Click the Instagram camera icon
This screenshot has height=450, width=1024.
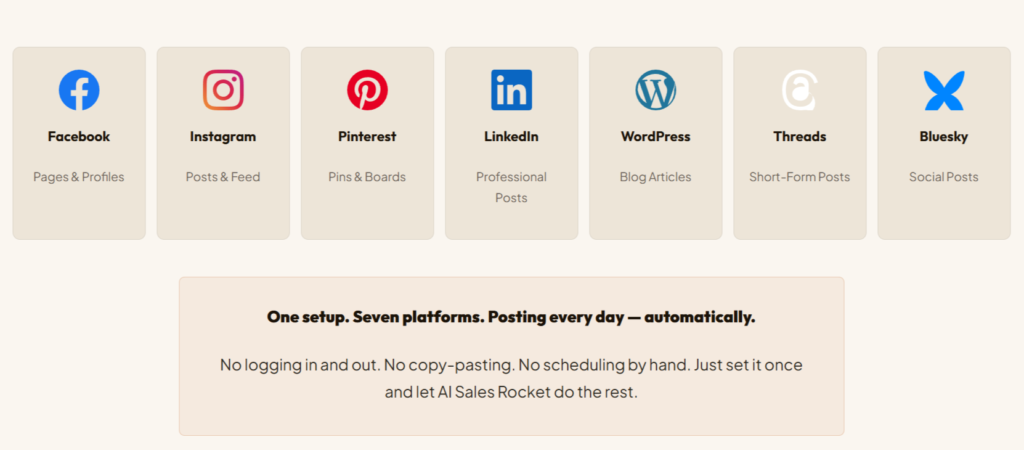[223, 90]
